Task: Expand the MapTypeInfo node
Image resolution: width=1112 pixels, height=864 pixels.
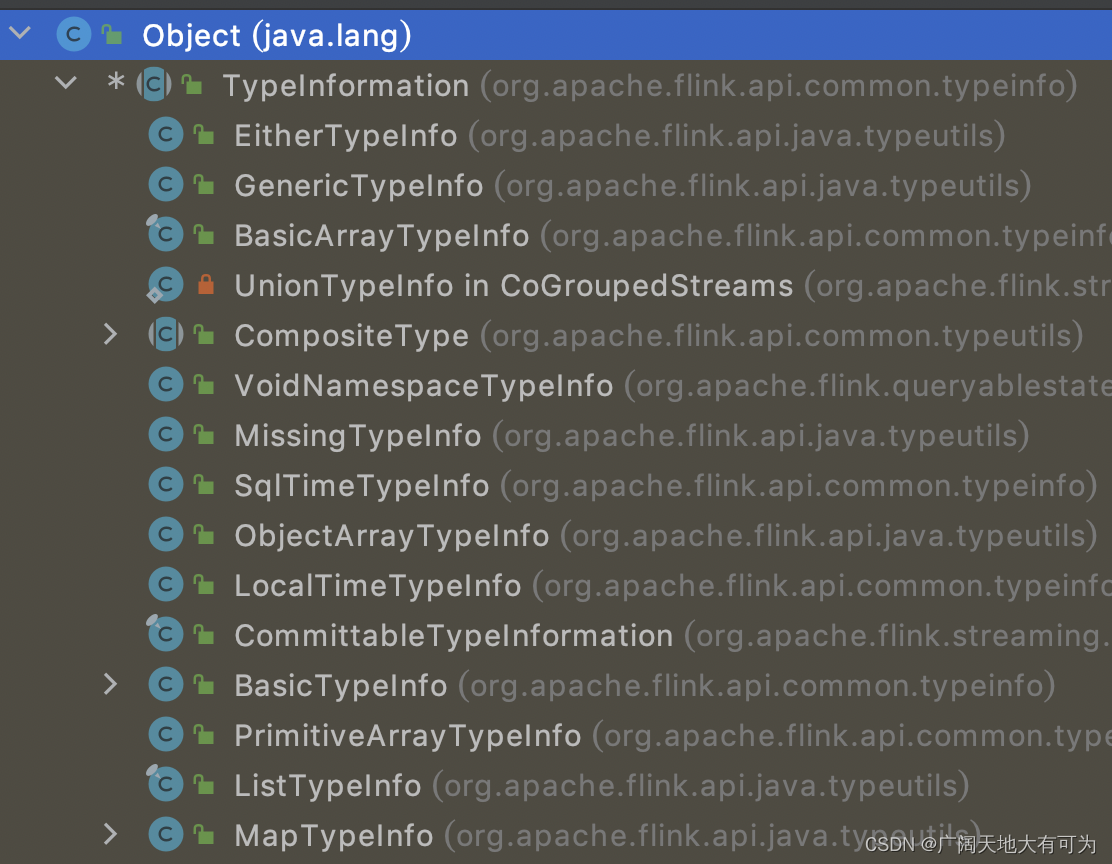Action: click(110, 833)
